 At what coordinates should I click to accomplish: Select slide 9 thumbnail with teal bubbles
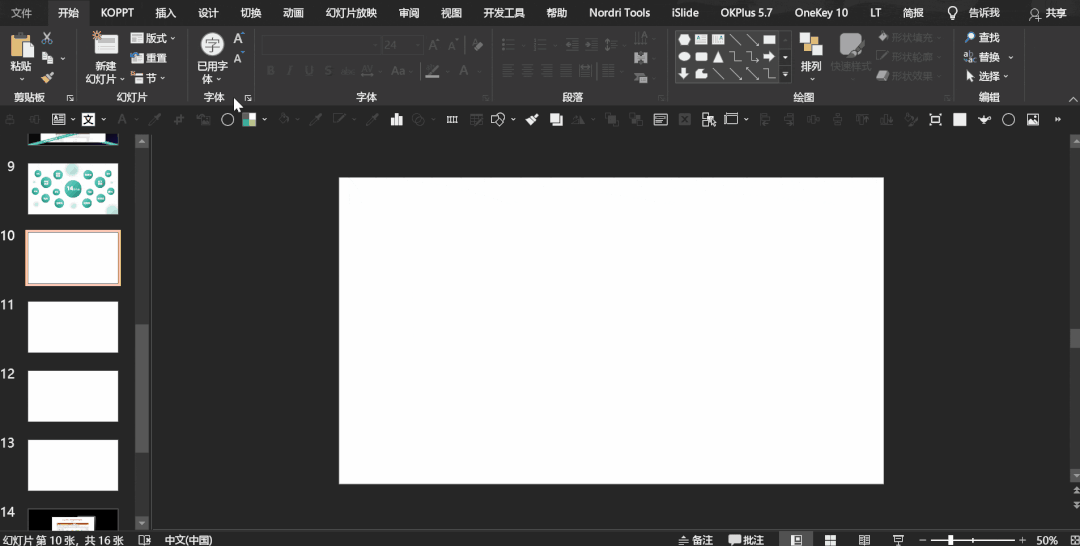[73, 189]
